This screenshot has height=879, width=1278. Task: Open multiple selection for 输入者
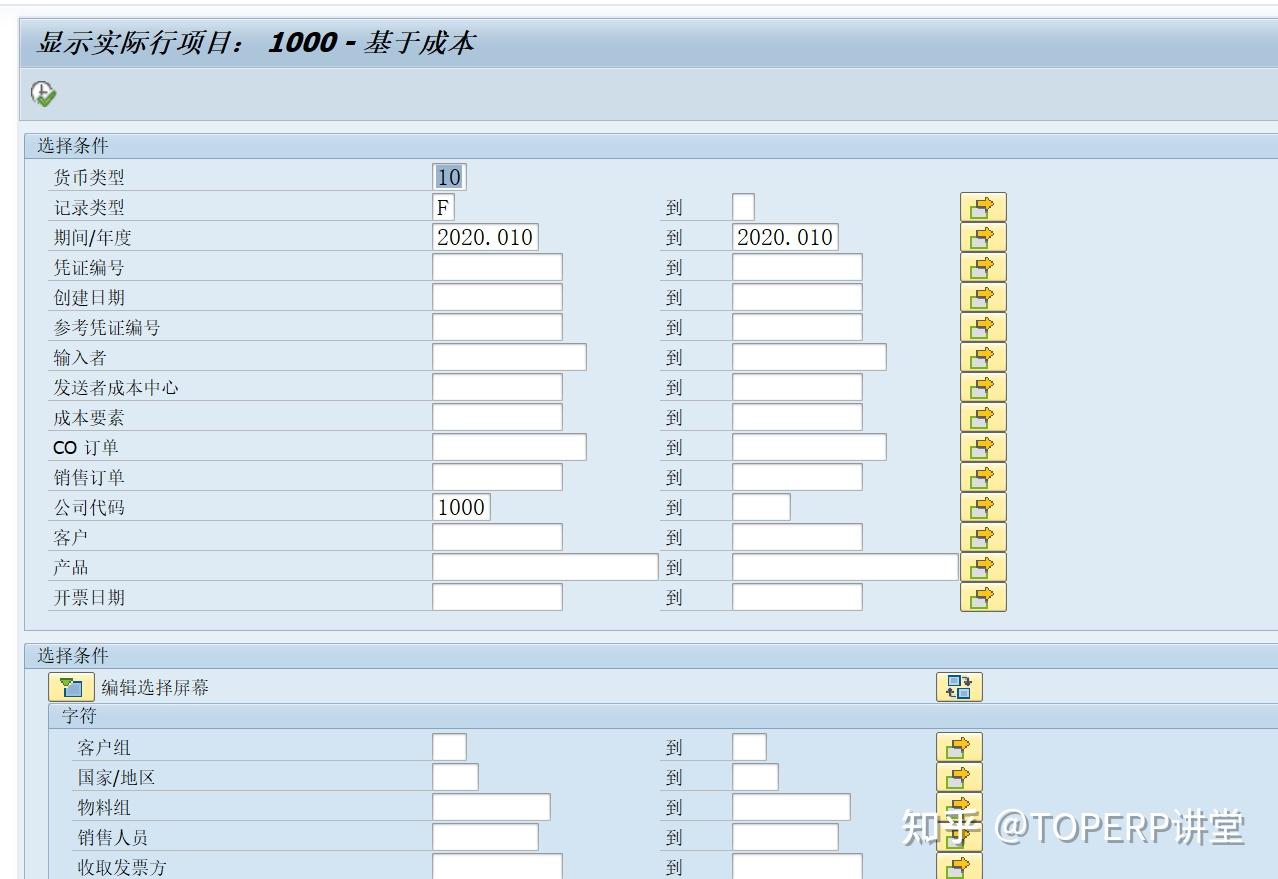click(x=981, y=356)
